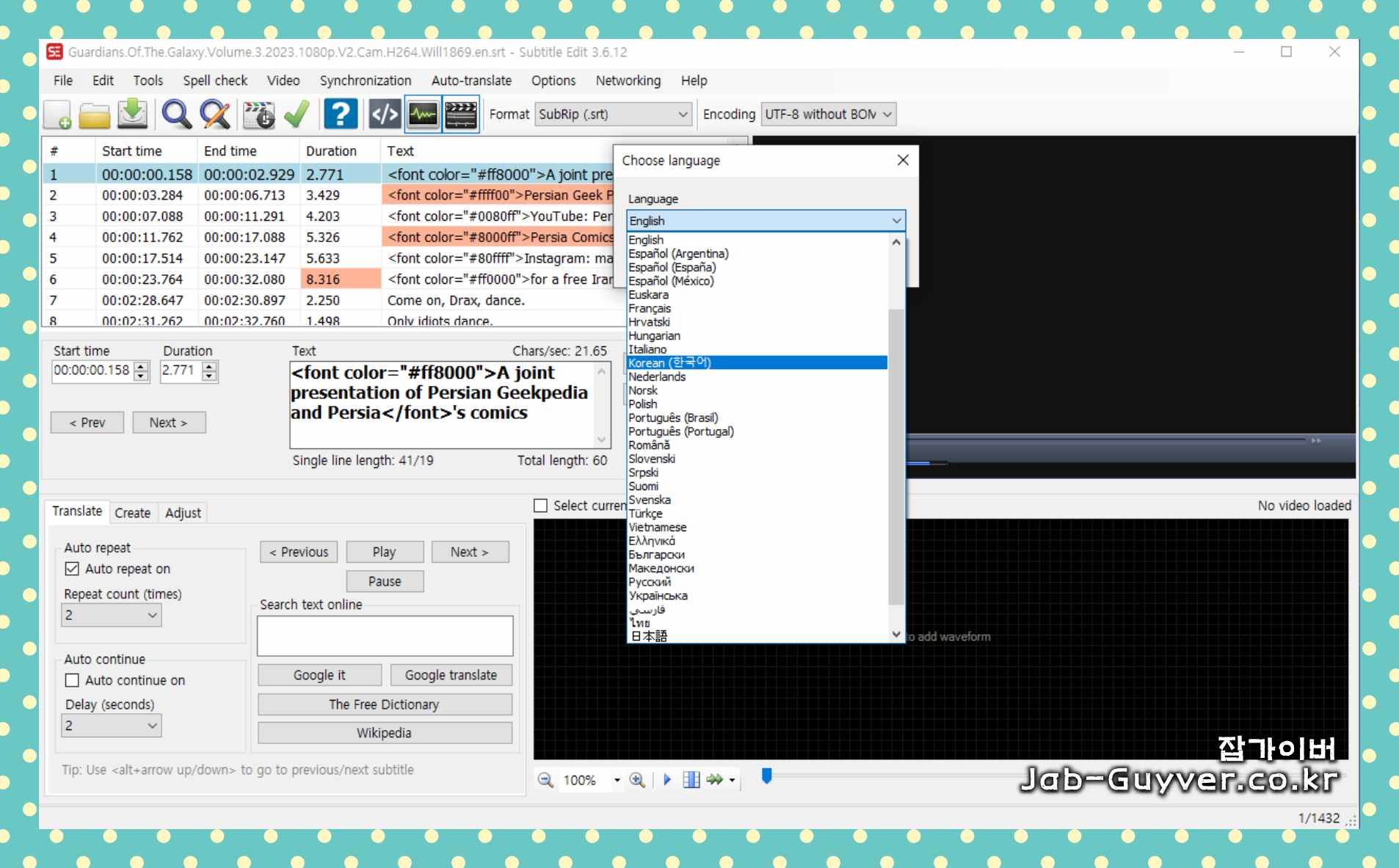Close the Choose language dialog
This screenshot has width=1399, height=868.
[x=903, y=160]
